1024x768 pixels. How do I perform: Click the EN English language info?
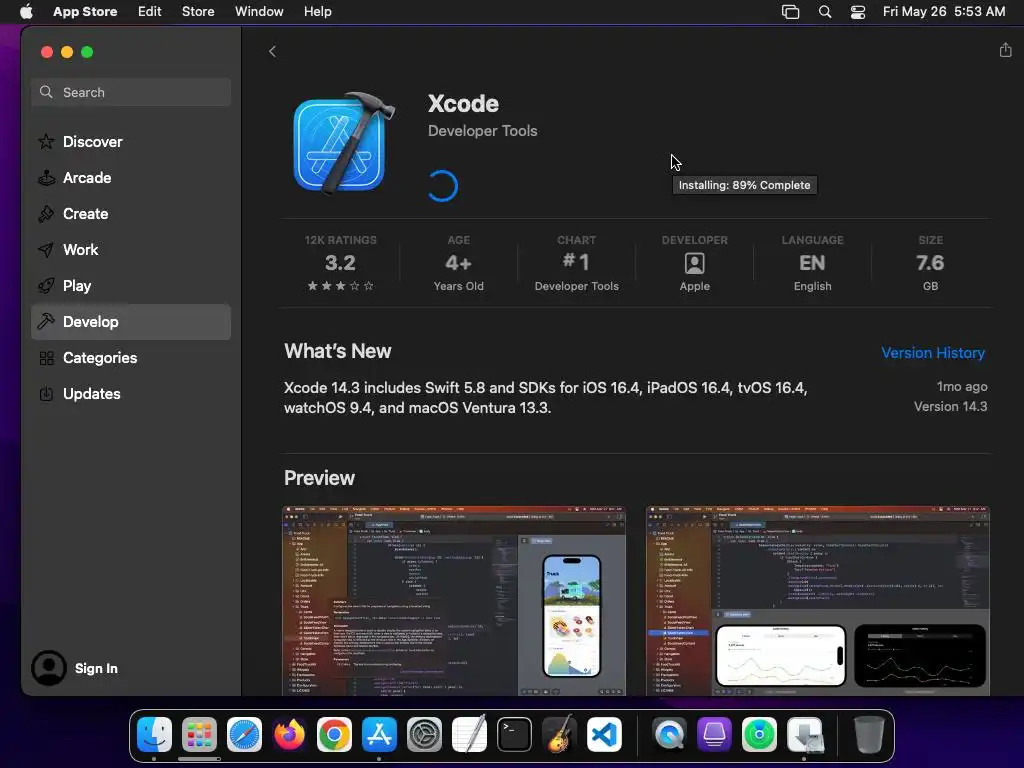pyautogui.click(x=812, y=263)
